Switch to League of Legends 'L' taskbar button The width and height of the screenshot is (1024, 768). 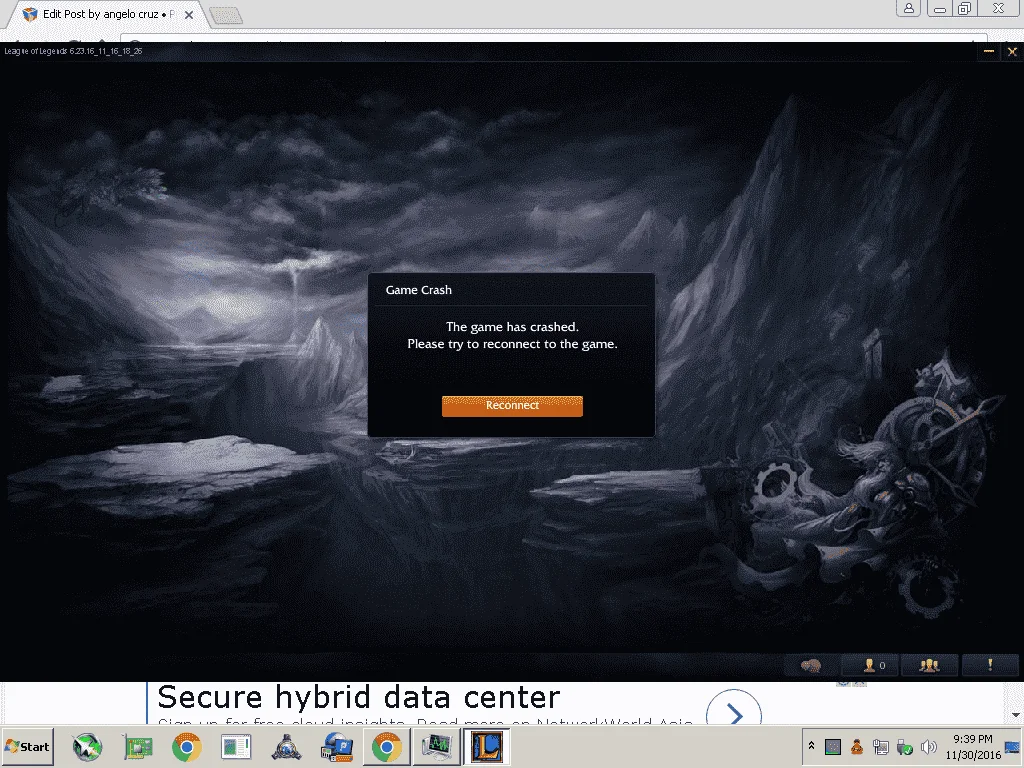487,747
